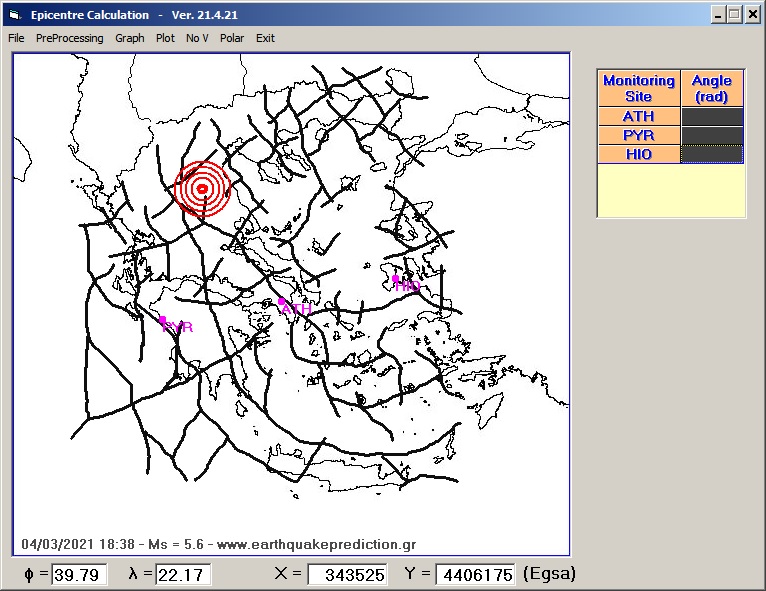Click the longitude λ input field

tap(183, 575)
